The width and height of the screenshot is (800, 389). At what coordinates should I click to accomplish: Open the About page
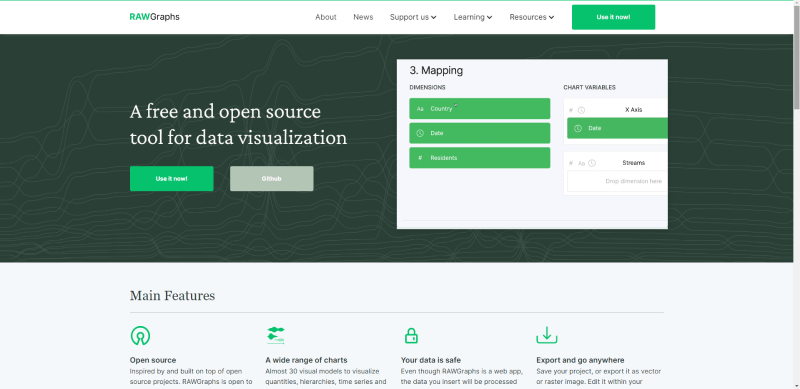tap(326, 17)
